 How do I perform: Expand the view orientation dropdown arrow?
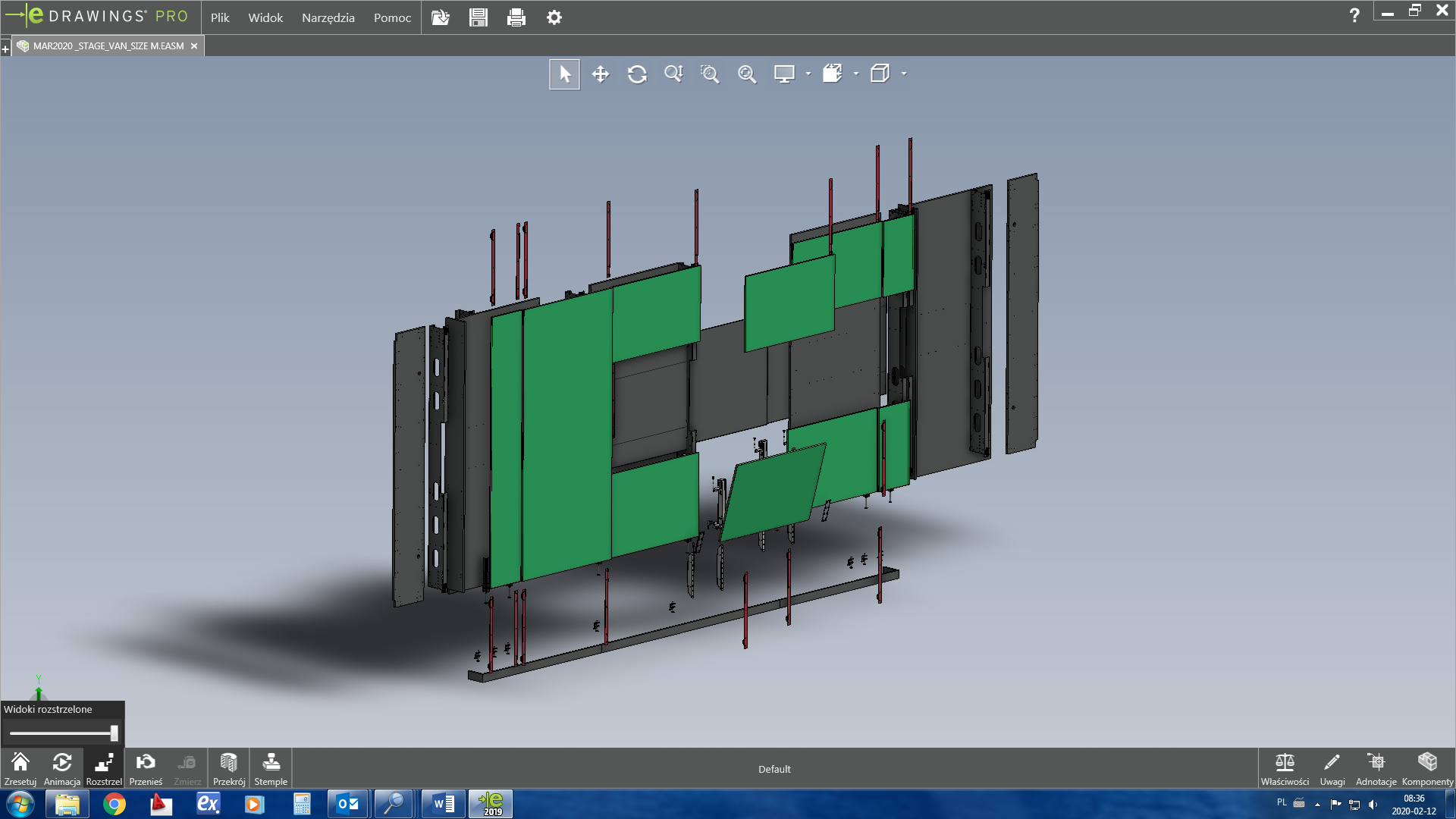pos(856,74)
